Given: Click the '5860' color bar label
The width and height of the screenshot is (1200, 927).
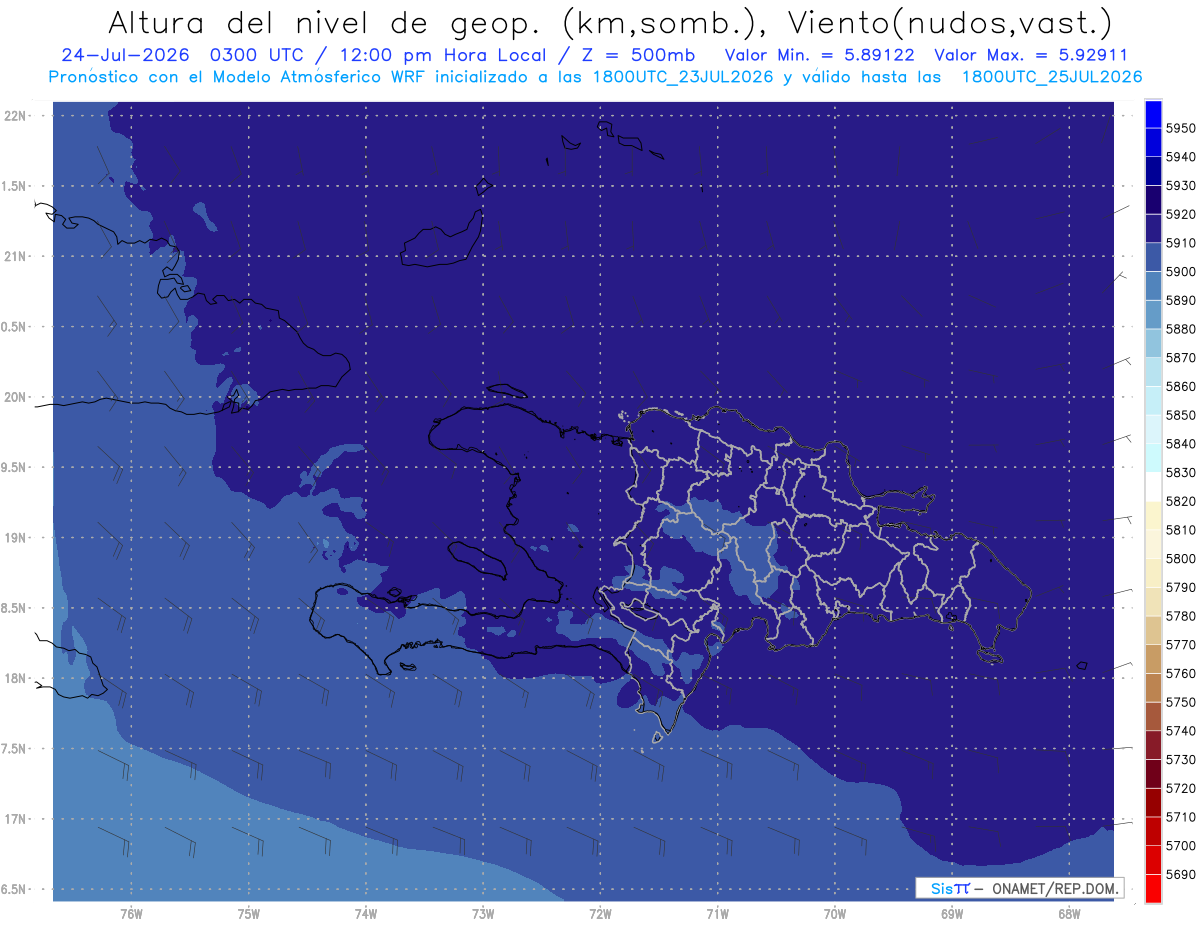Looking at the screenshot, I should click(1181, 386).
